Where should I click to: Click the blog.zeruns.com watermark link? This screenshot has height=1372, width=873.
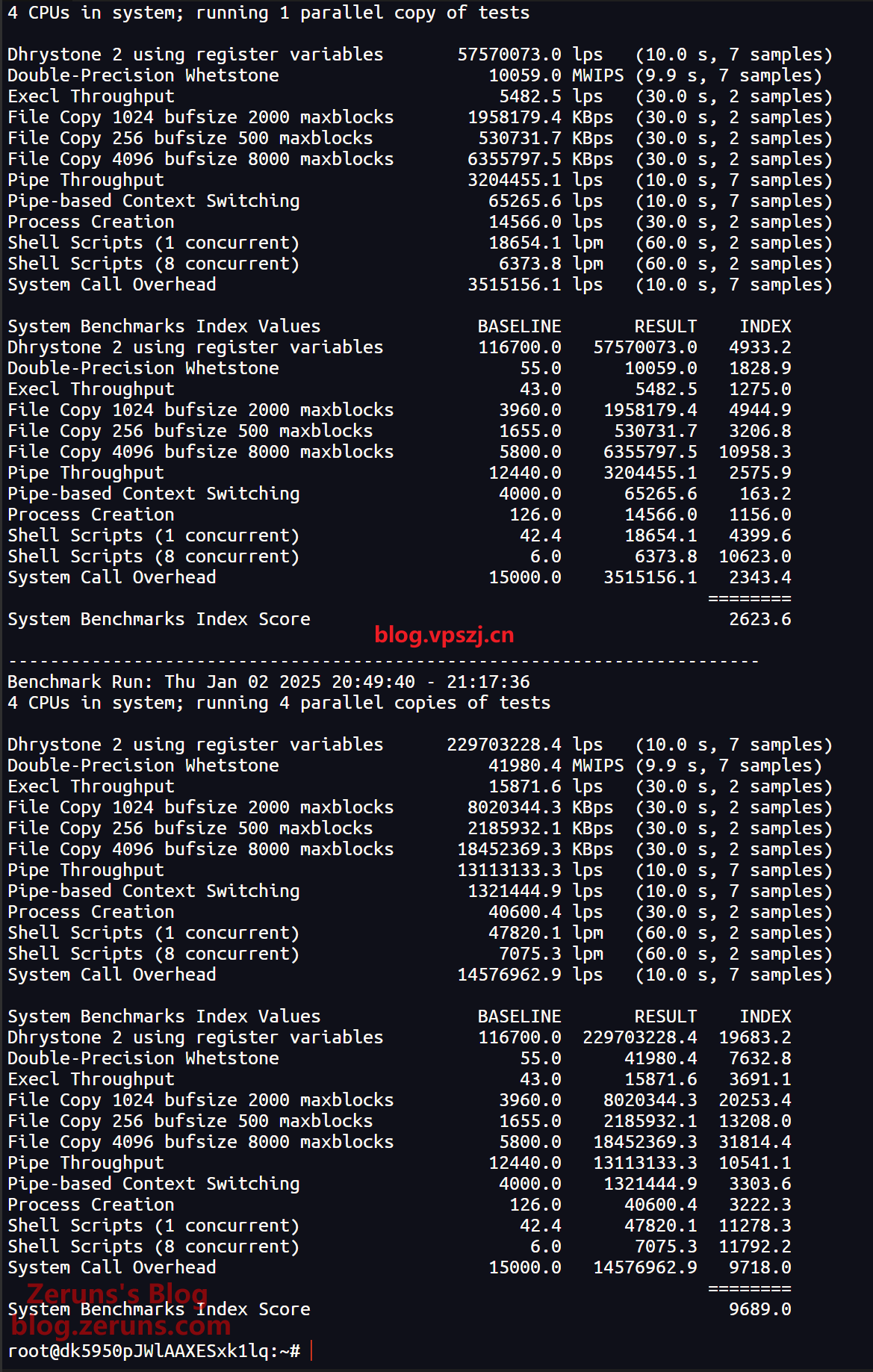tap(121, 1326)
